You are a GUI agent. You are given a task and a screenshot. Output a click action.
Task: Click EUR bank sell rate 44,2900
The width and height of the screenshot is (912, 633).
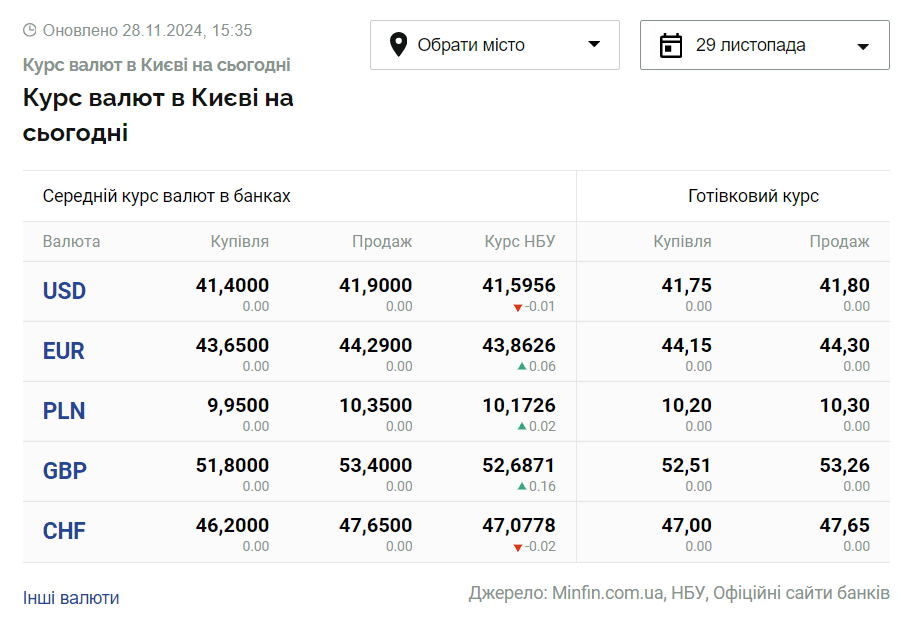click(376, 345)
